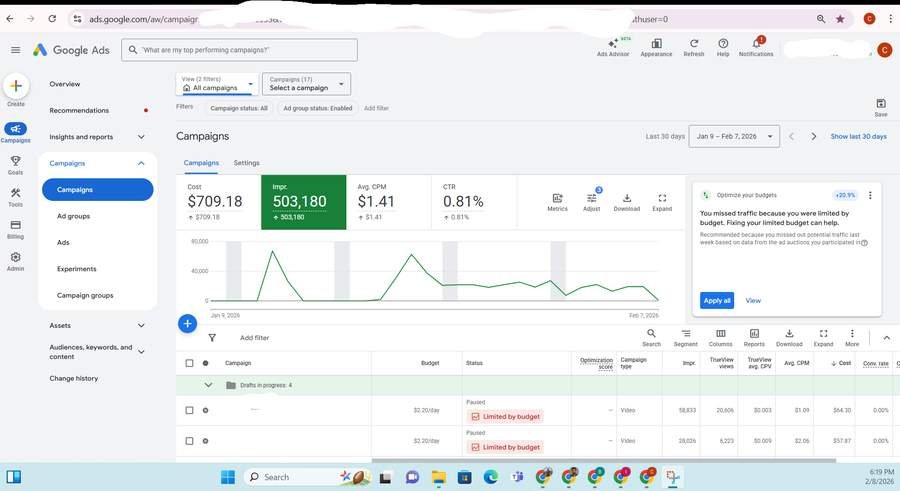
Task: Click the blue new campaign plus button
Action: tap(187, 324)
